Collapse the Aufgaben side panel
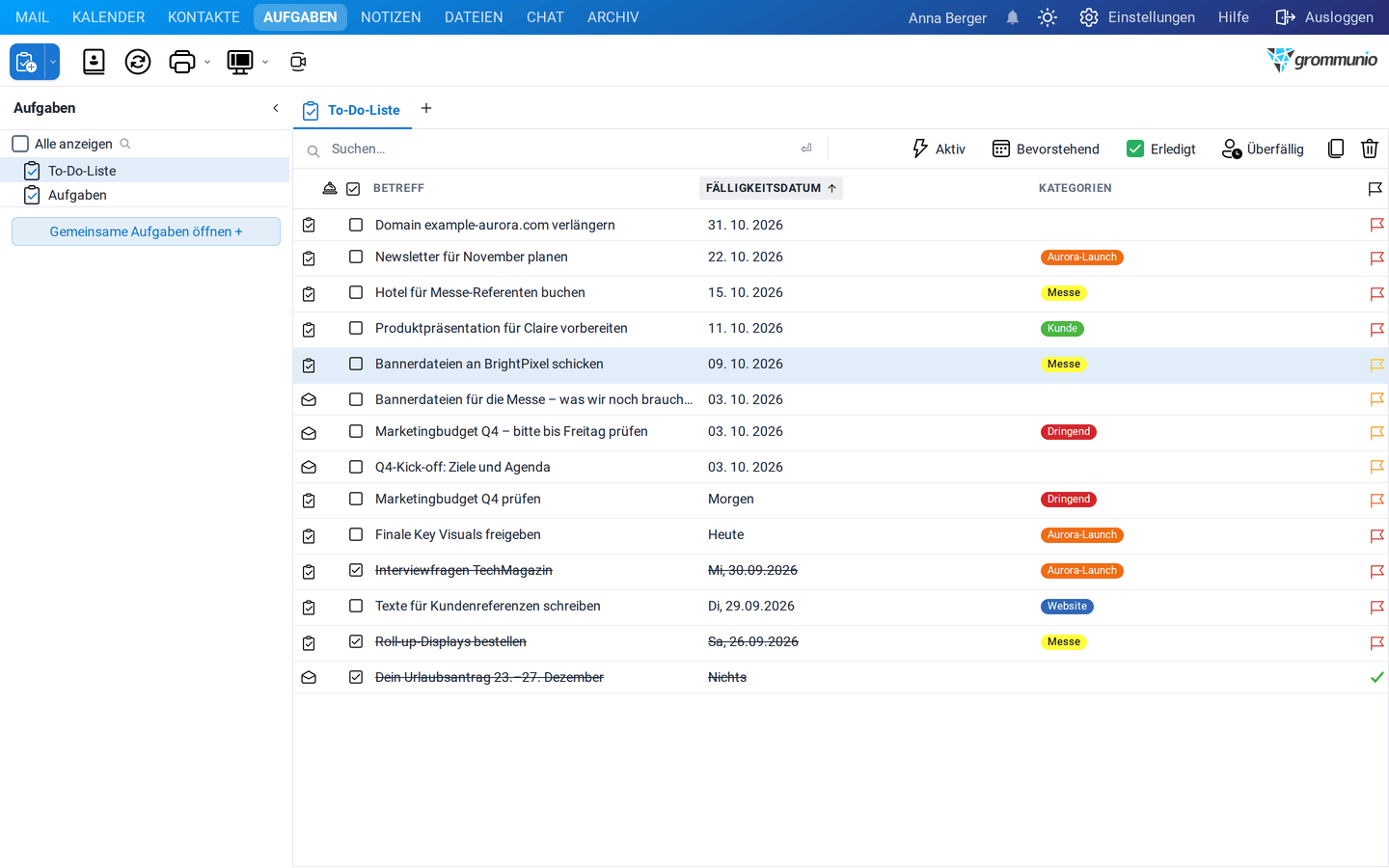Screen dimensions: 1389x868 click(276, 108)
